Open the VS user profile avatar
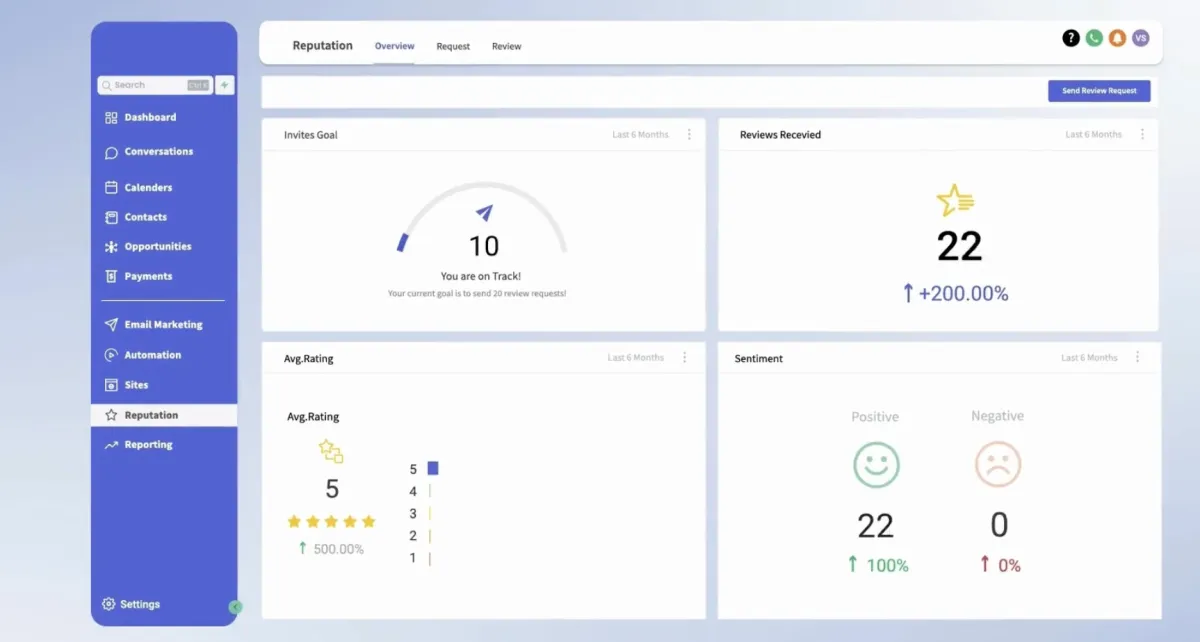The image size is (1200, 642). tap(1141, 38)
